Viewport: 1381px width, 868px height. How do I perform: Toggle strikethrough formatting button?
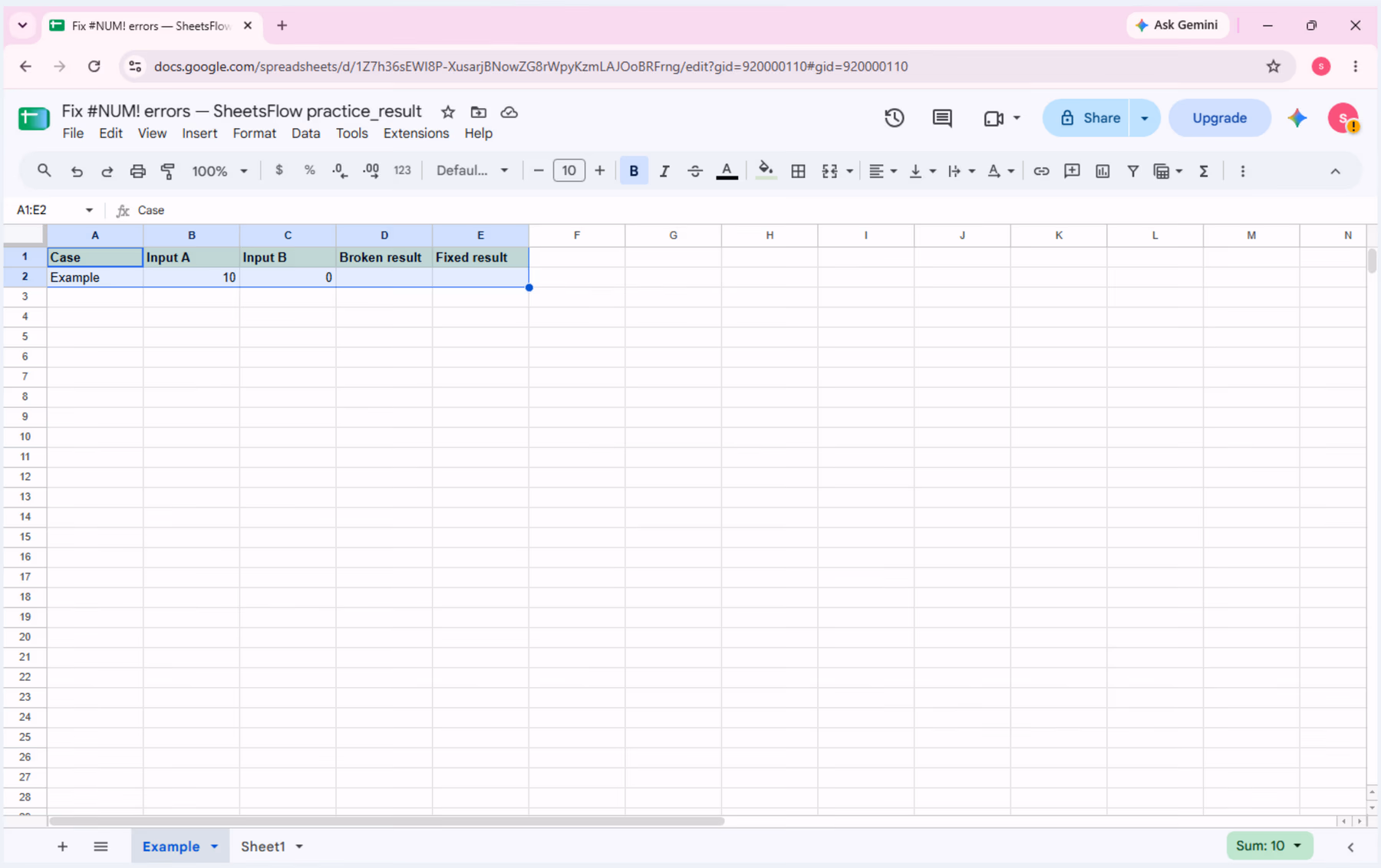click(695, 171)
